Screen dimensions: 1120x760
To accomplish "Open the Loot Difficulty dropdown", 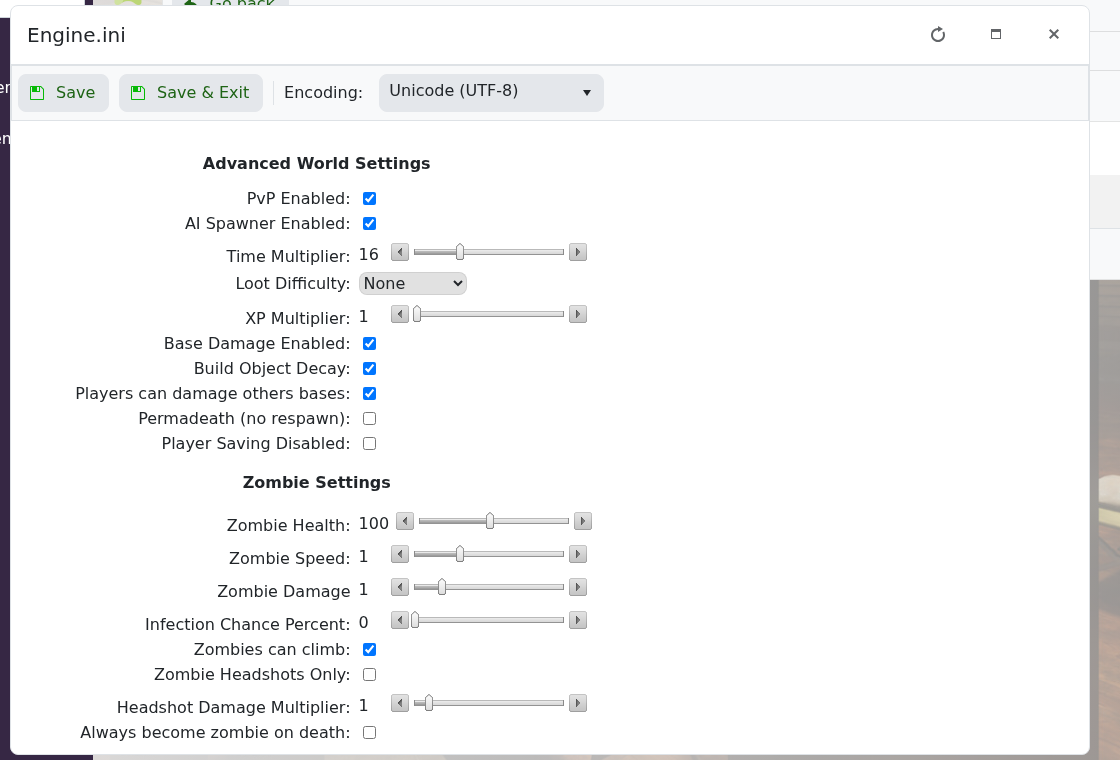I will 413,284.
